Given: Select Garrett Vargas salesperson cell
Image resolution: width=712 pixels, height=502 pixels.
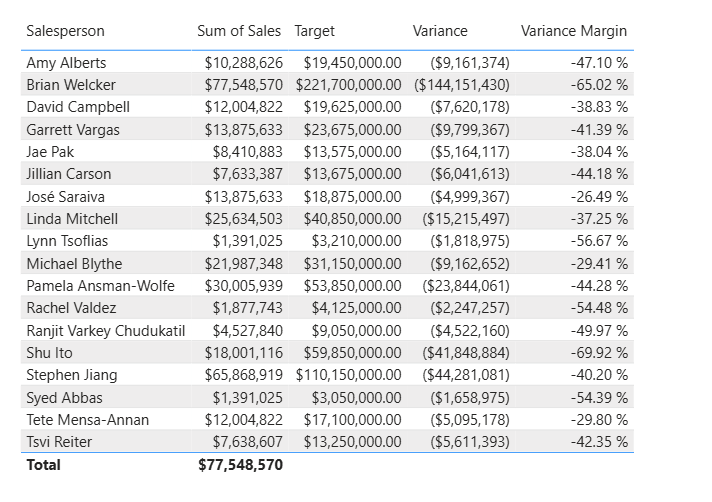Looking at the screenshot, I should 74,129.
